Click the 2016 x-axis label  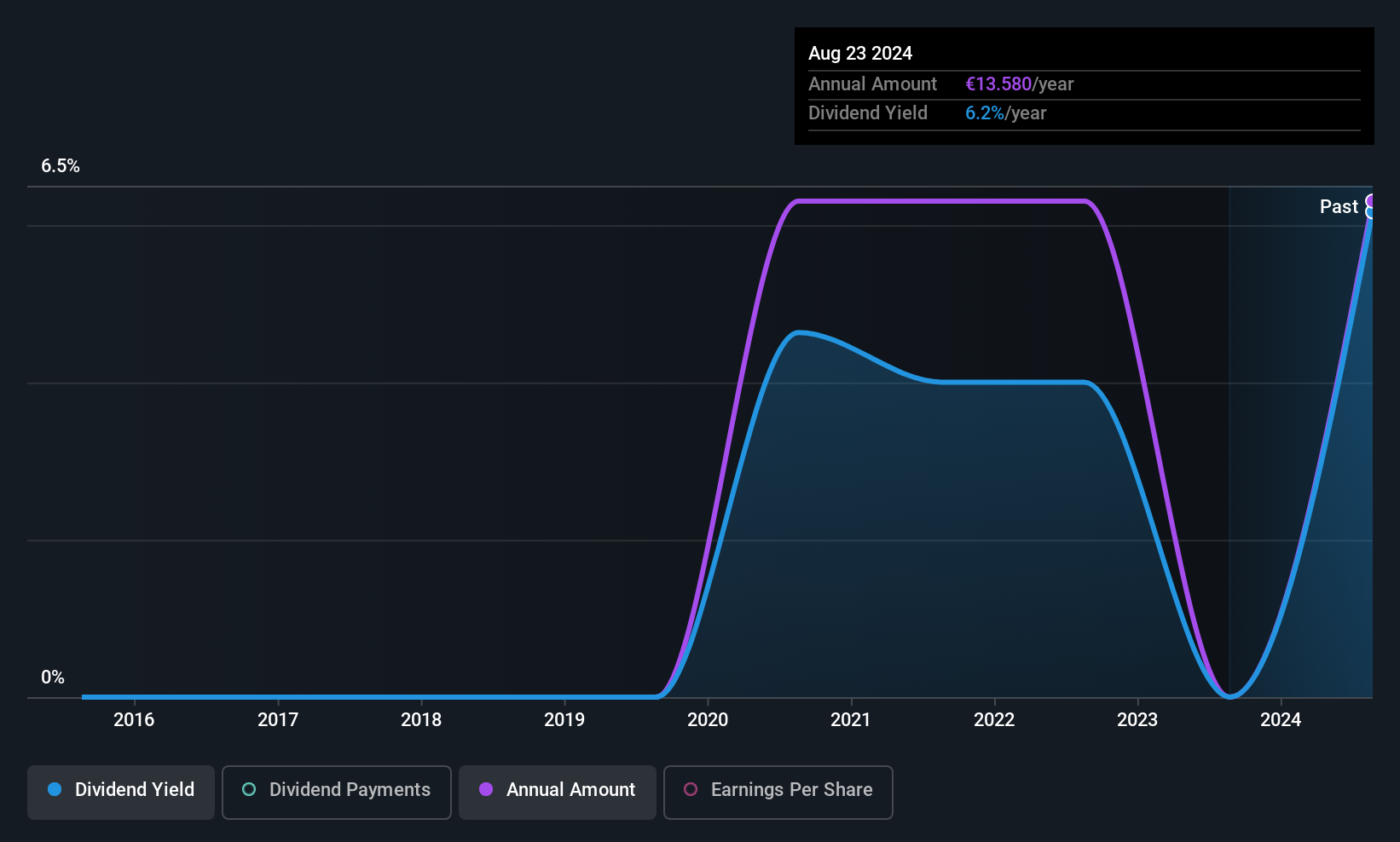click(134, 719)
